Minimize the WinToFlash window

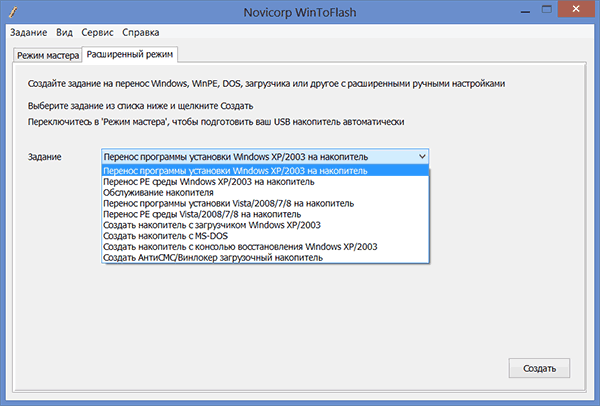coord(525,11)
